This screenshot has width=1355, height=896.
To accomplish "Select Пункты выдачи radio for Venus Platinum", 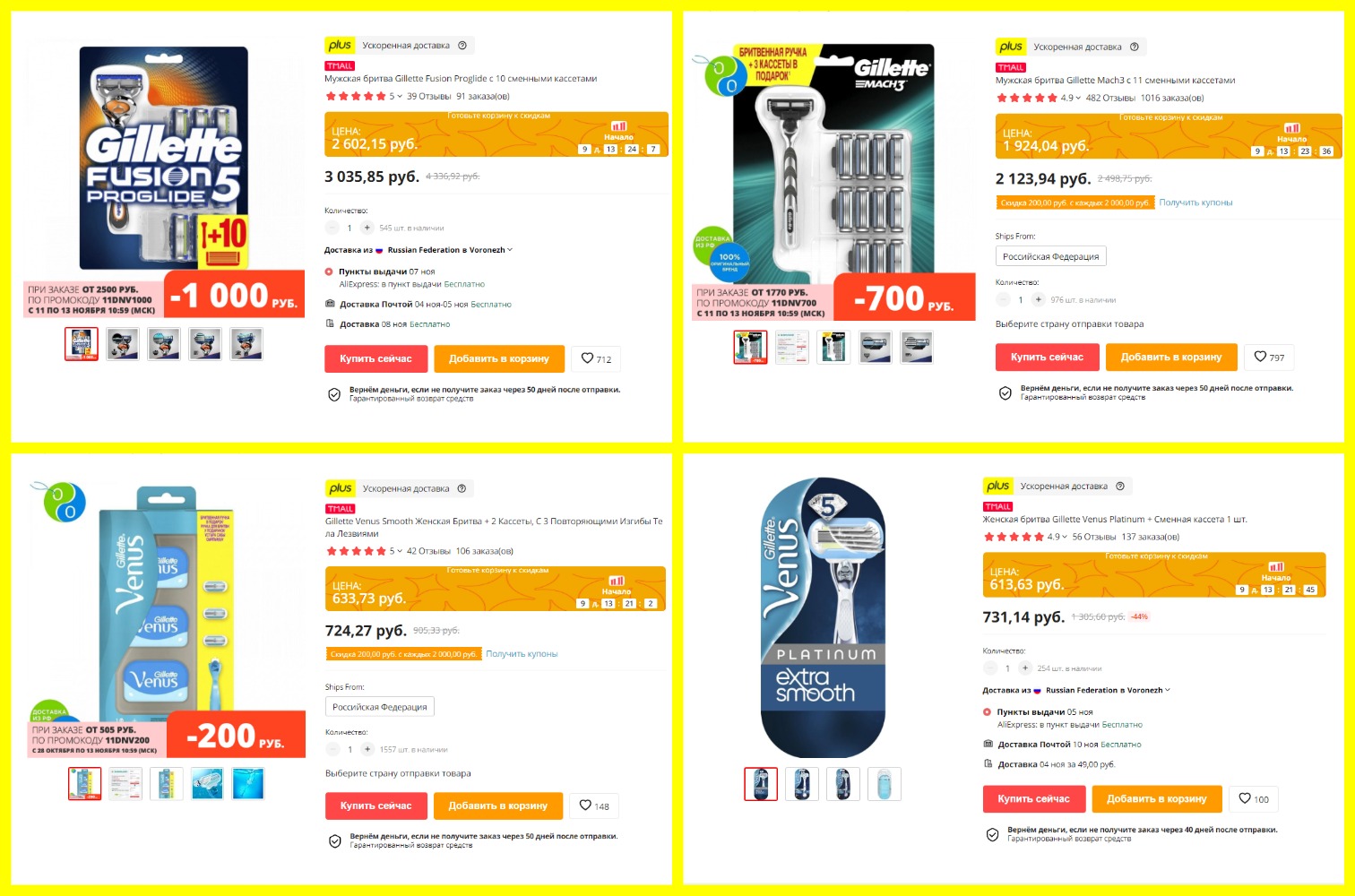I will 988,712.
